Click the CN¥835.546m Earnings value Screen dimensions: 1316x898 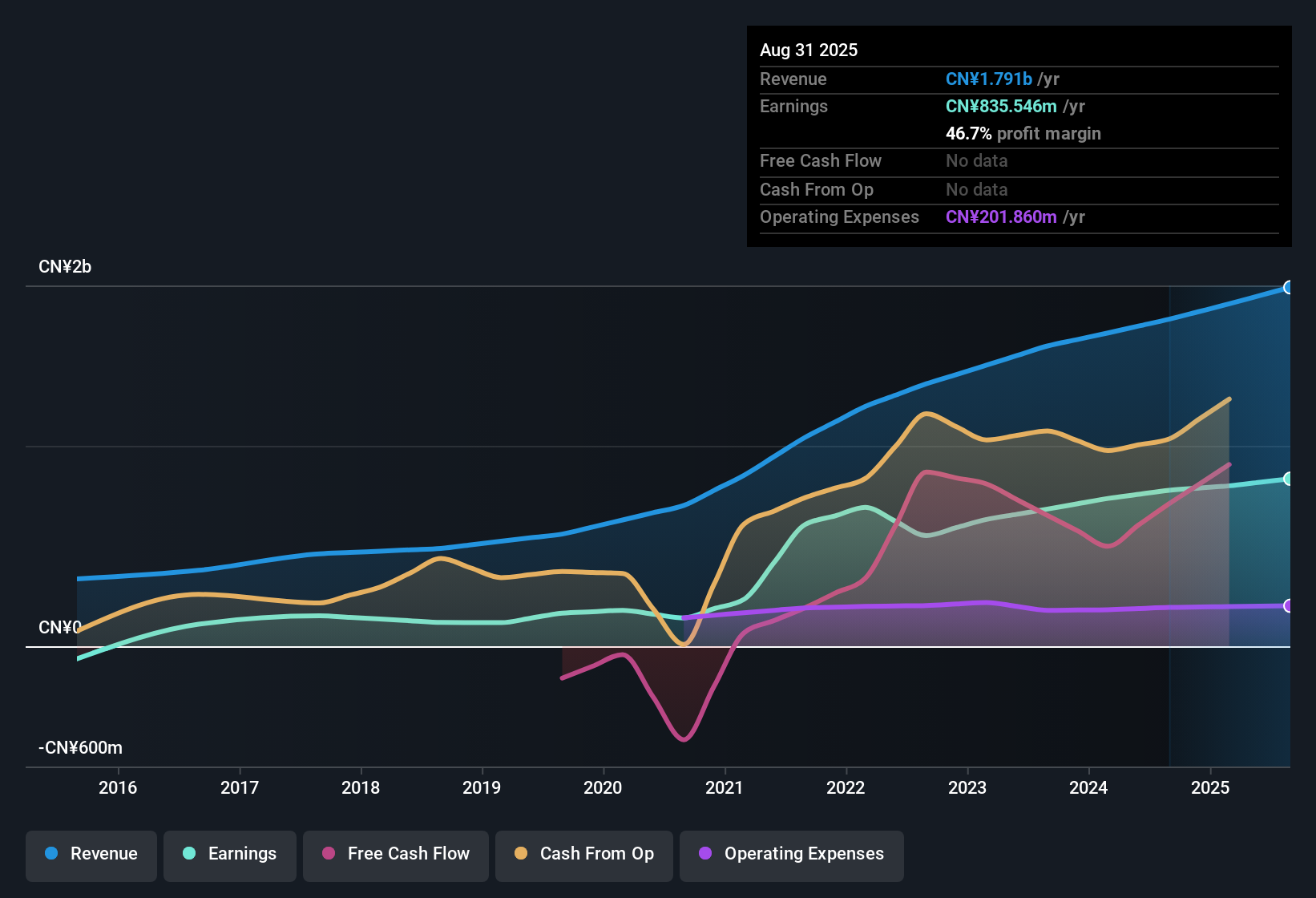[x=1000, y=106]
